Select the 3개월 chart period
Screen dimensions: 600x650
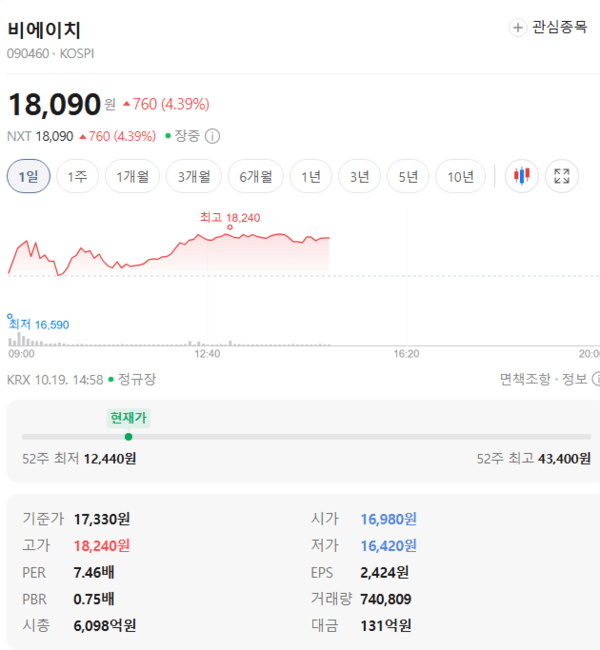(x=194, y=176)
